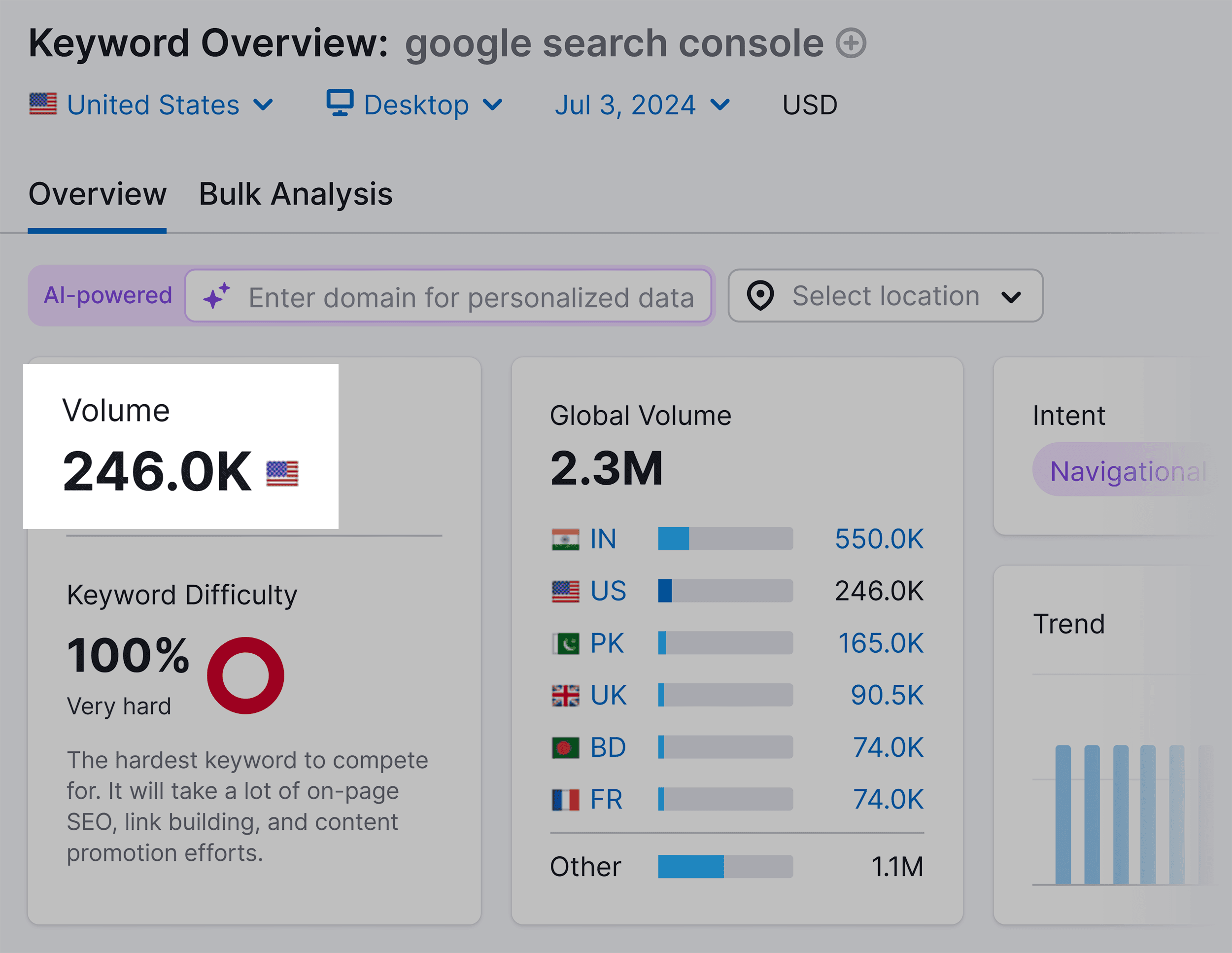Click the Intent heading
Viewport: 1232px width, 953px height.
click(1068, 416)
